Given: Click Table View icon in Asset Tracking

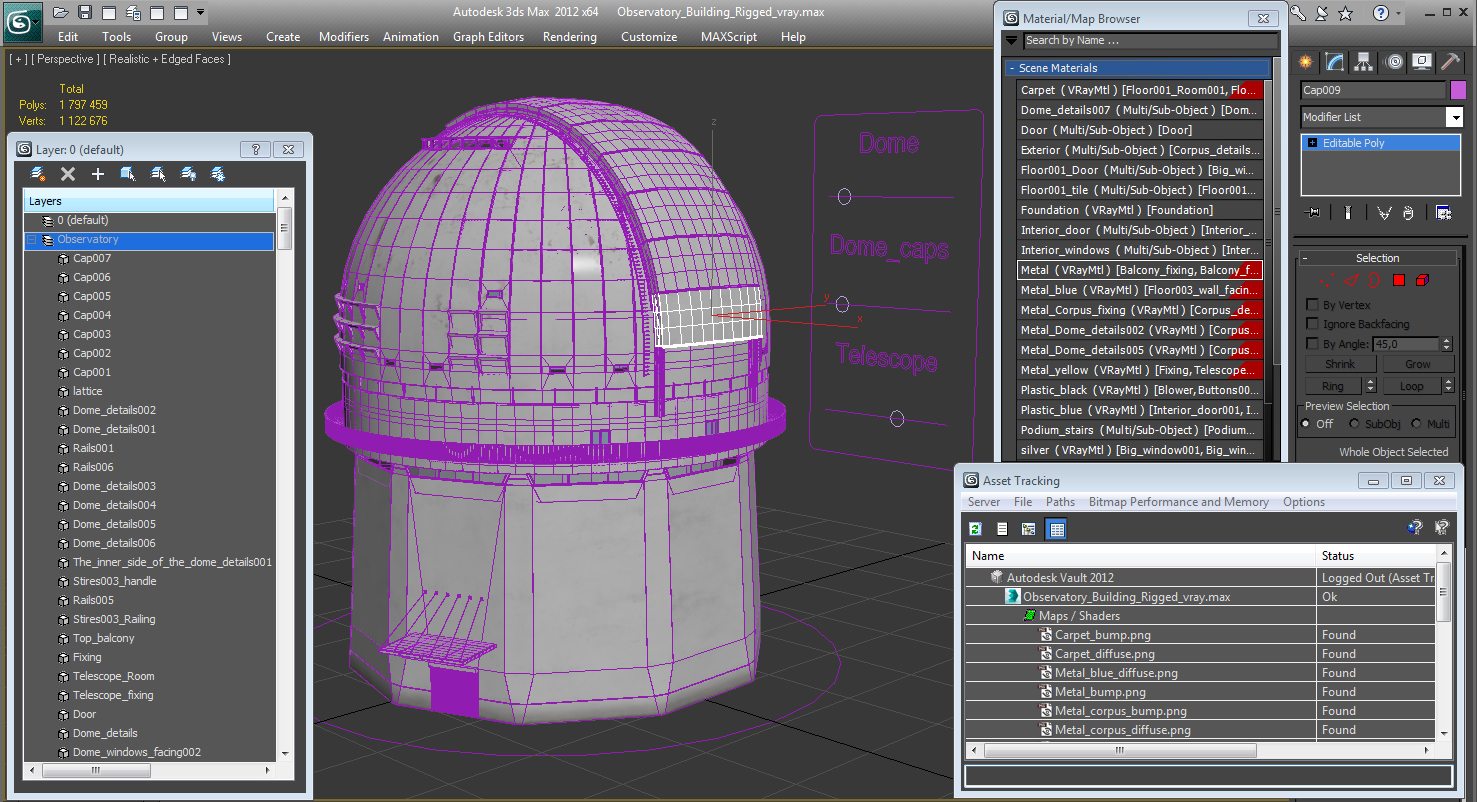Looking at the screenshot, I should tap(1057, 529).
